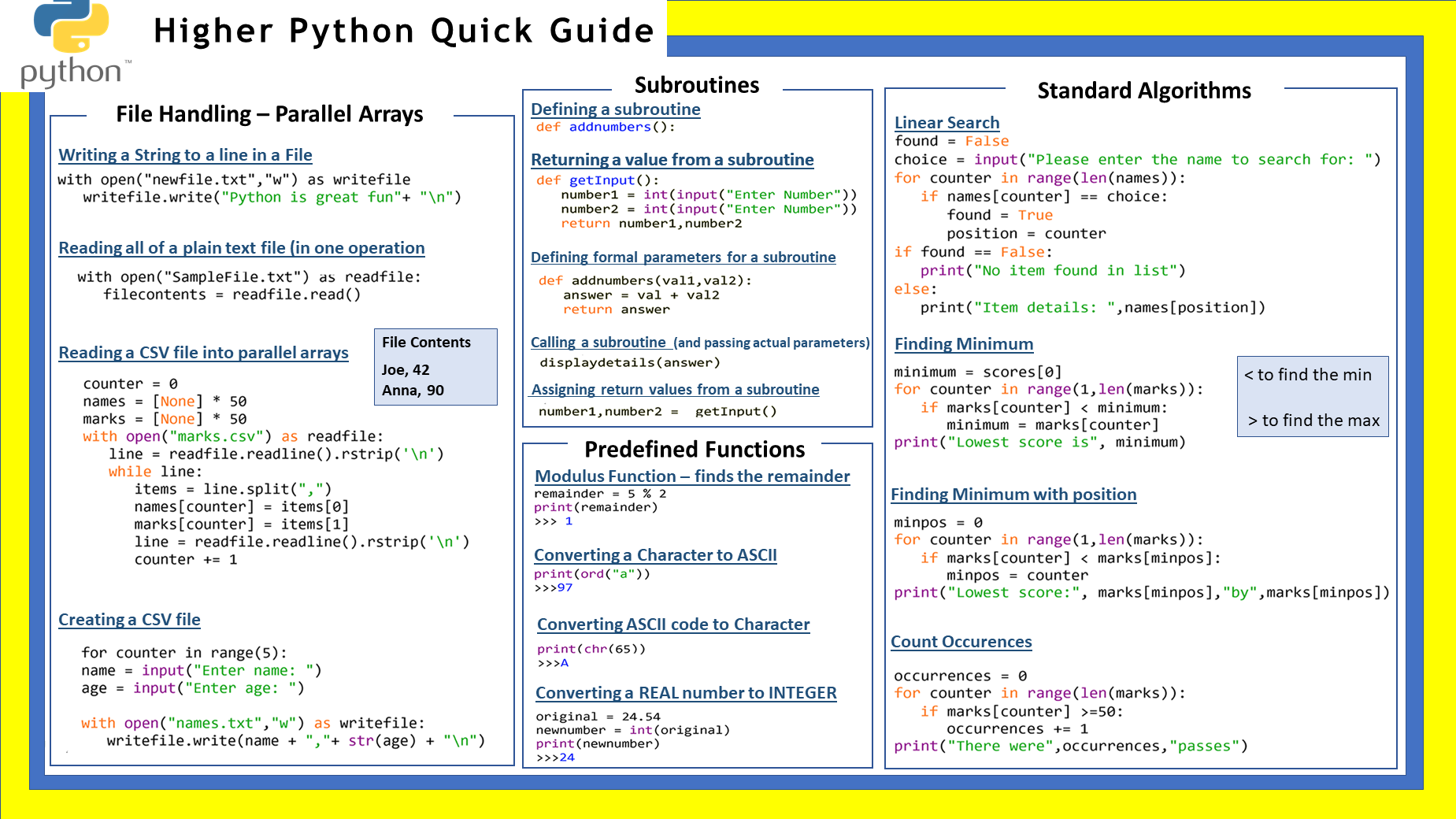The image size is (1456, 819).
Task: Click the Modulus Function heading link
Action: [691, 476]
